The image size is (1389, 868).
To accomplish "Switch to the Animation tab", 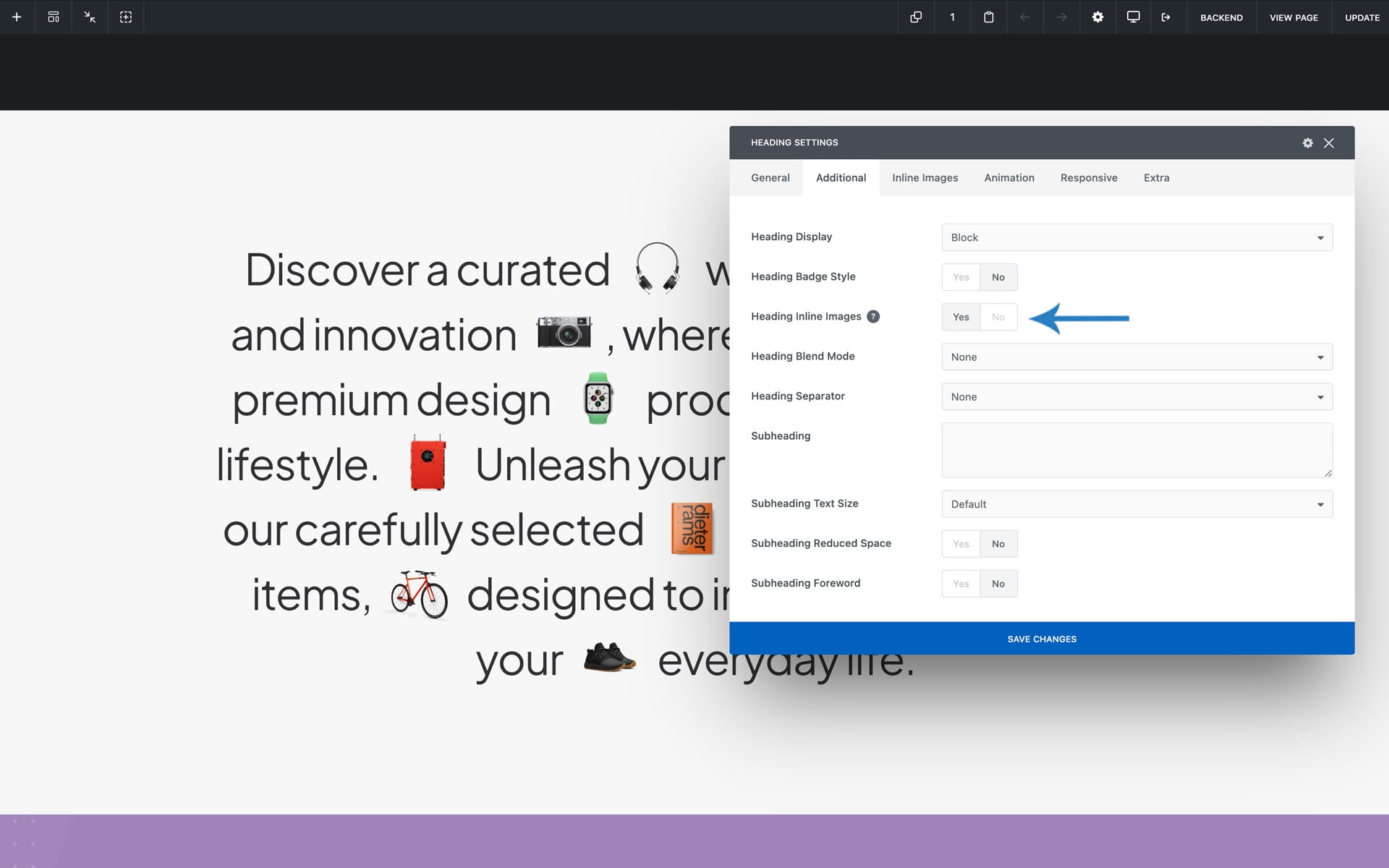I will click(1008, 178).
